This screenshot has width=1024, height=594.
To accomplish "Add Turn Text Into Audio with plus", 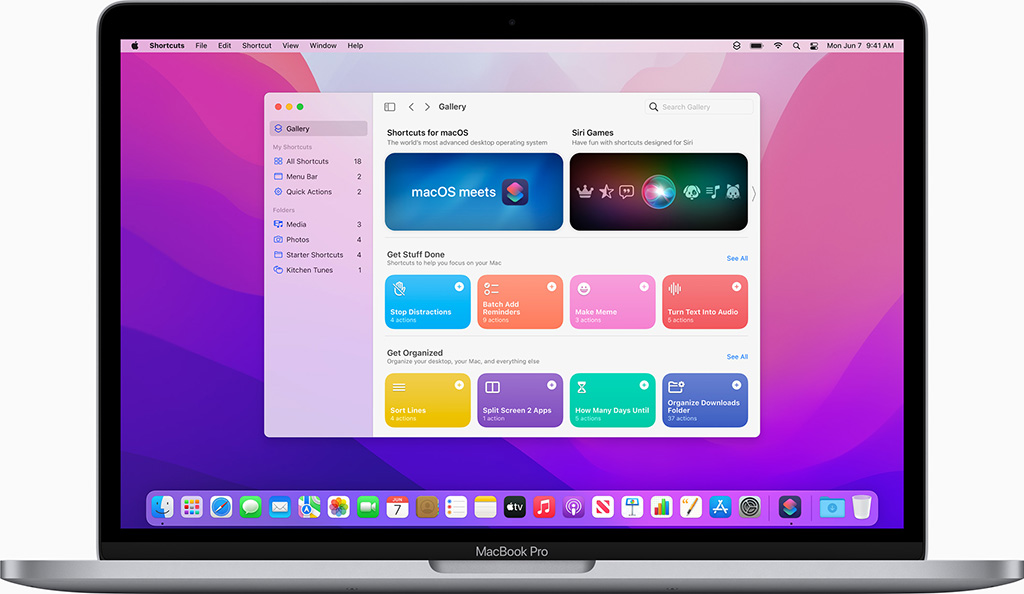I will (x=737, y=287).
